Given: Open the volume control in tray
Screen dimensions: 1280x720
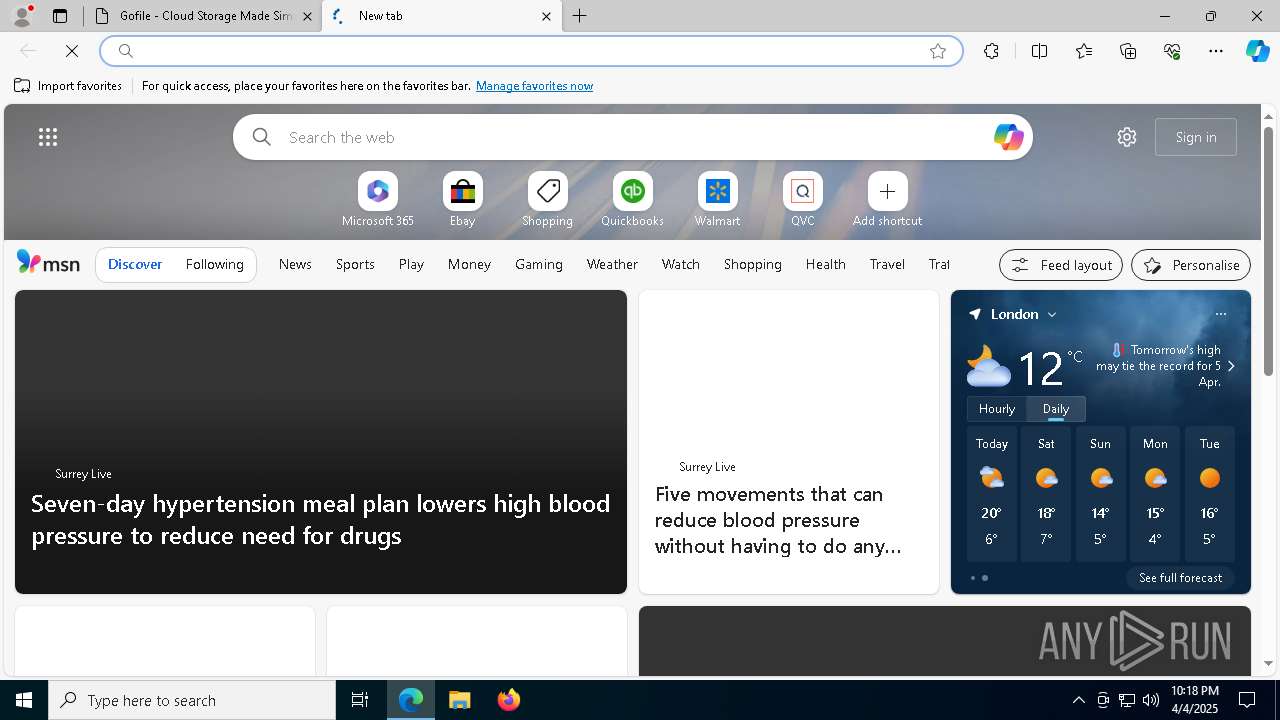Looking at the screenshot, I should tap(1151, 700).
